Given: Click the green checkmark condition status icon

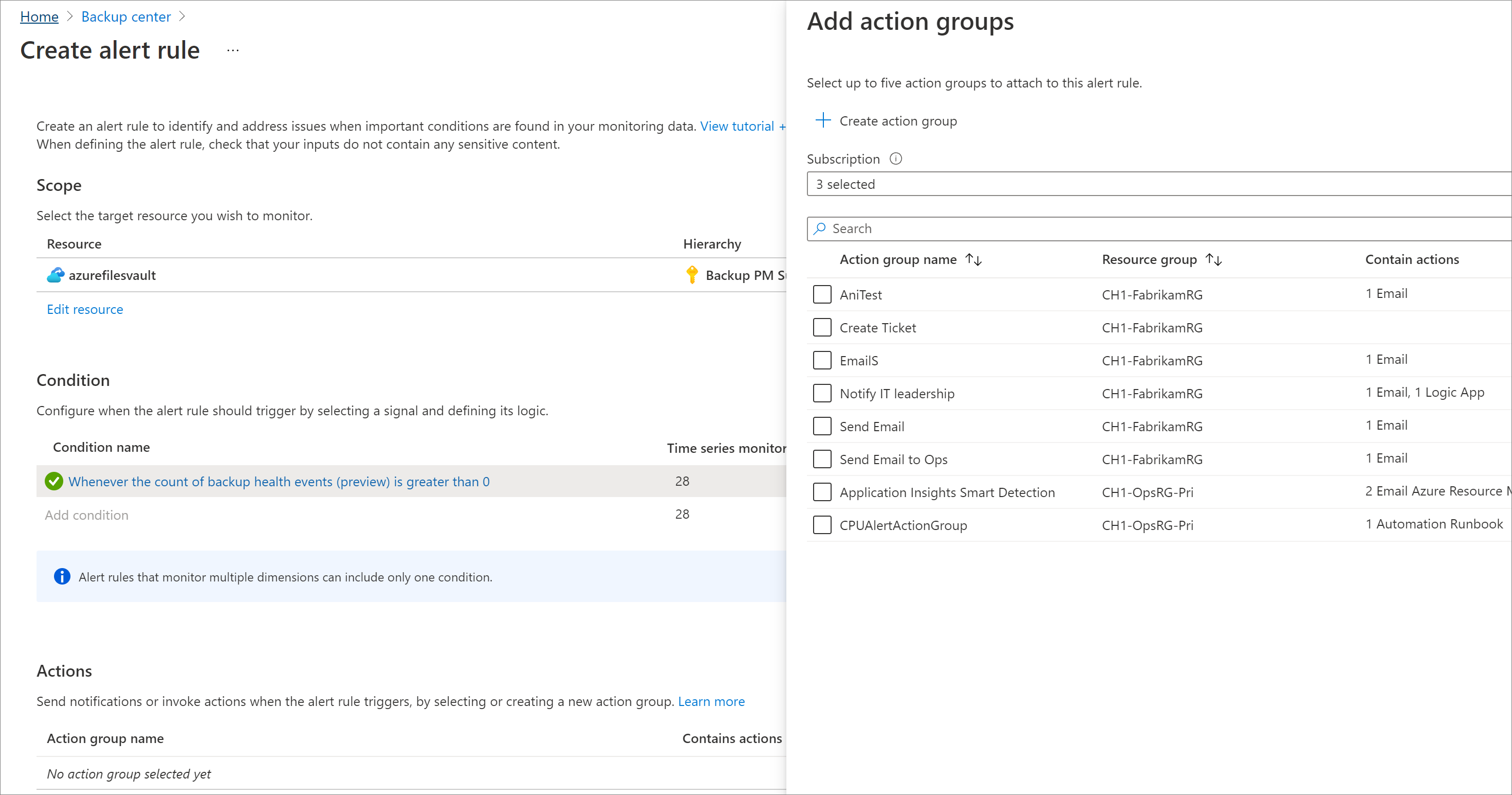Looking at the screenshot, I should [x=55, y=482].
